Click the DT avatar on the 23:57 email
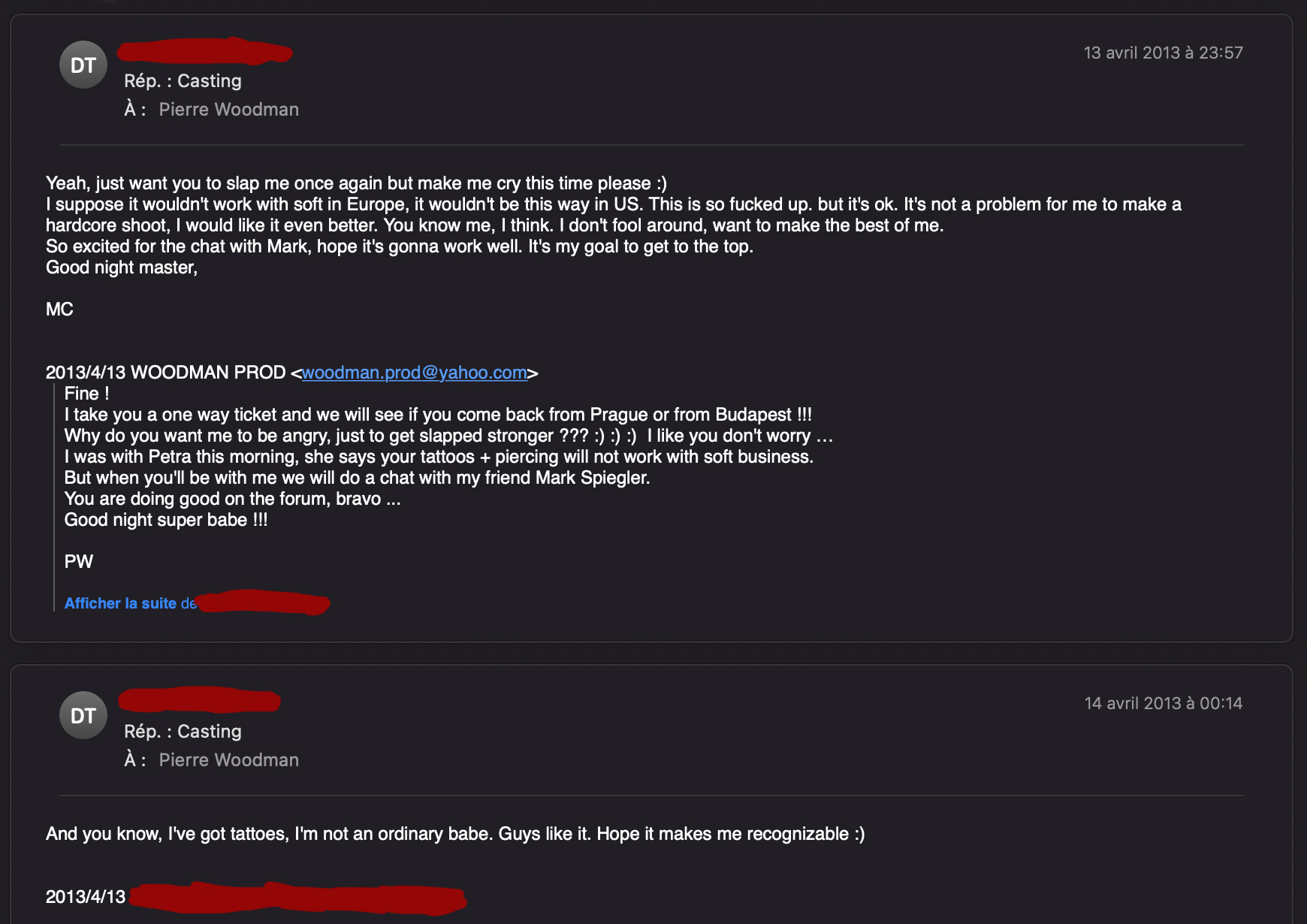This screenshot has height=924, width=1307. 83,65
